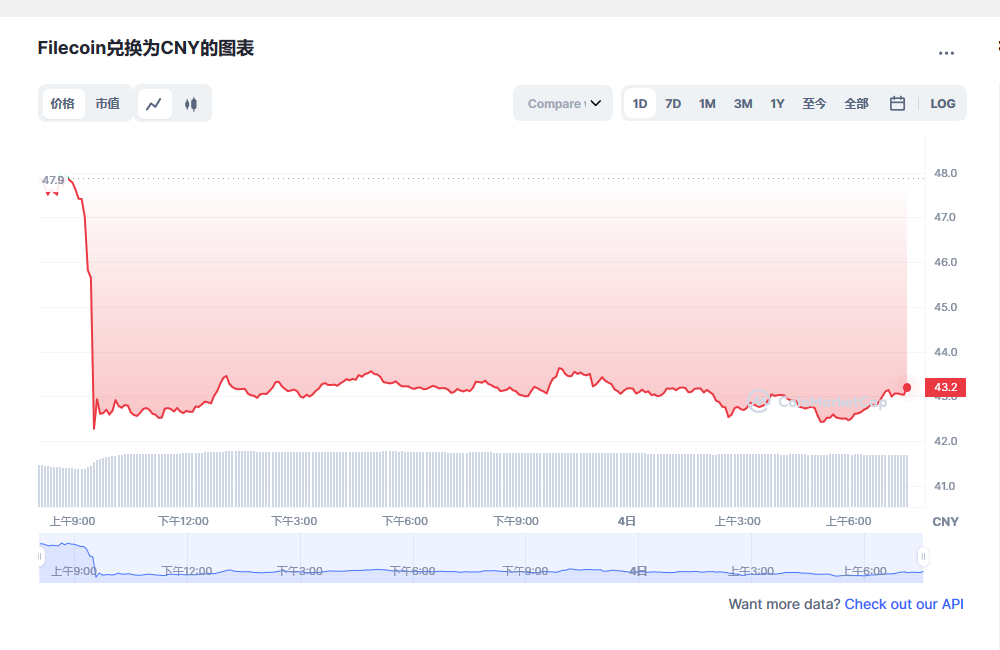The image size is (1000, 650).
Task: View the 1Y chart range
Action: click(777, 103)
